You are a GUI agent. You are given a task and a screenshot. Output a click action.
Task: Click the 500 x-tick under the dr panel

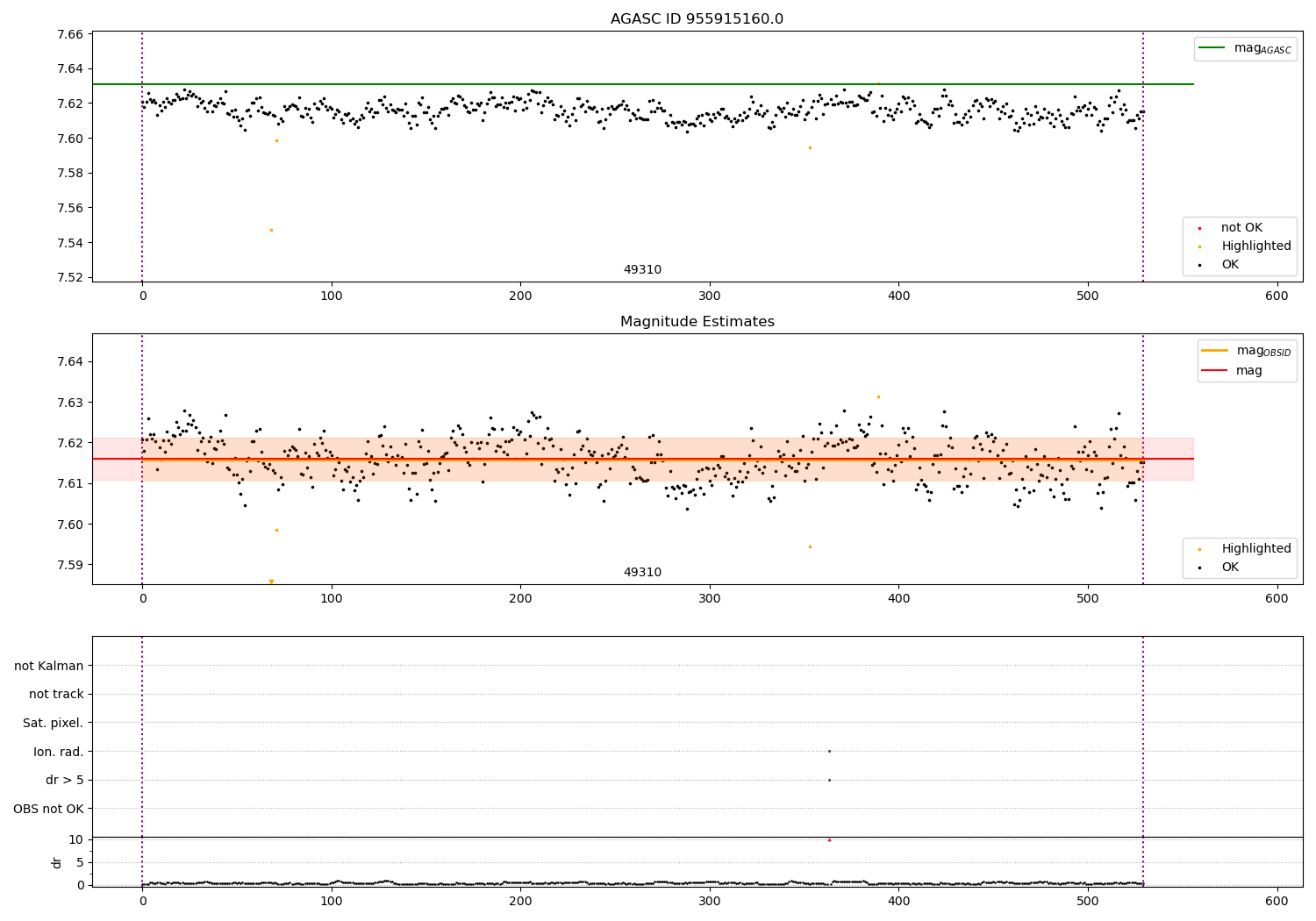point(1088,901)
